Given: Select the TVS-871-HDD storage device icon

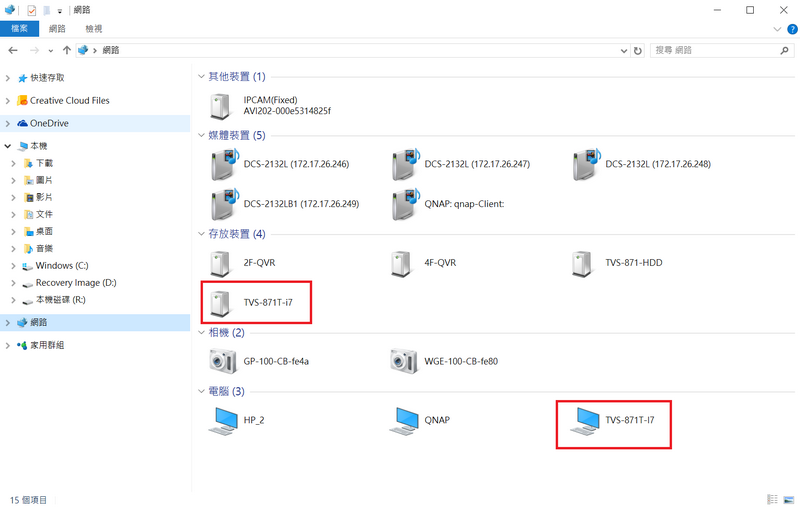Looking at the screenshot, I should (x=582, y=264).
